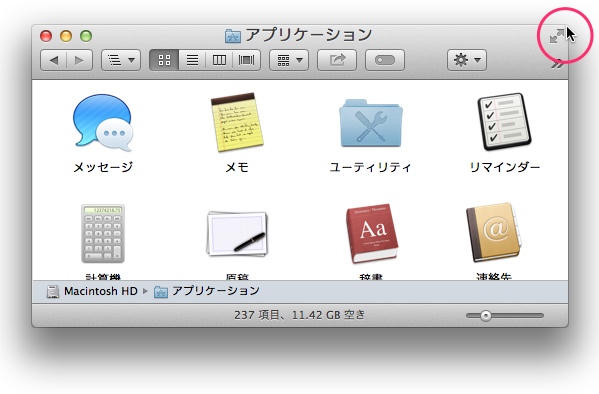The height and width of the screenshot is (394, 599).
Task: Open the Reminders app (リマインダー)
Action: pos(504,122)
